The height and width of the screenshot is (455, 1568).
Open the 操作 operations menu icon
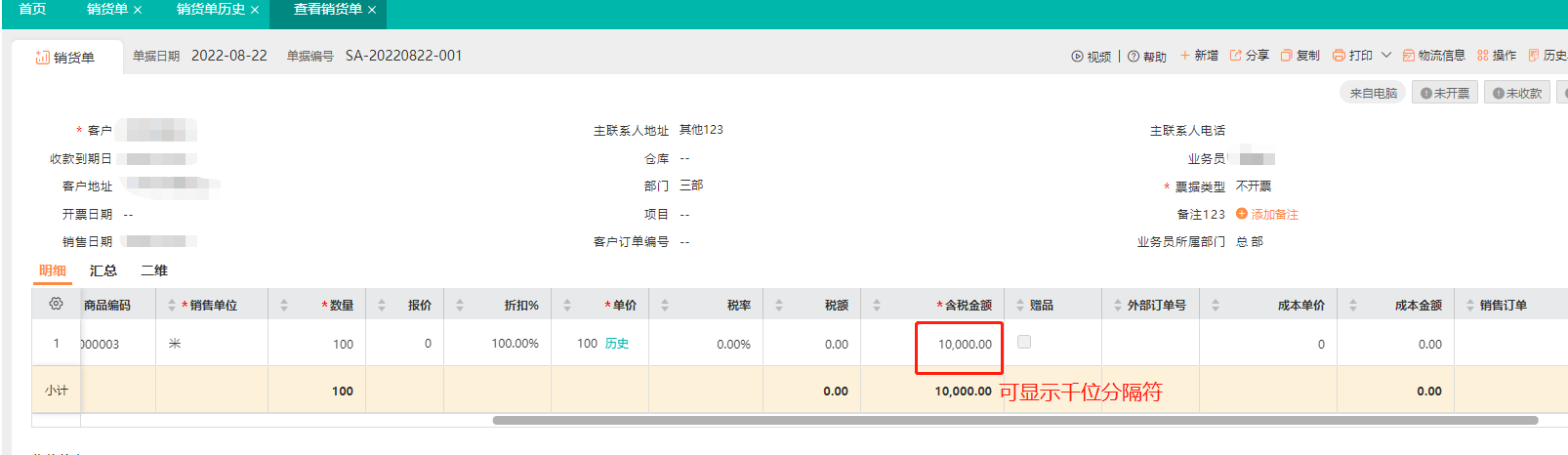click(x=1483, y=56)
